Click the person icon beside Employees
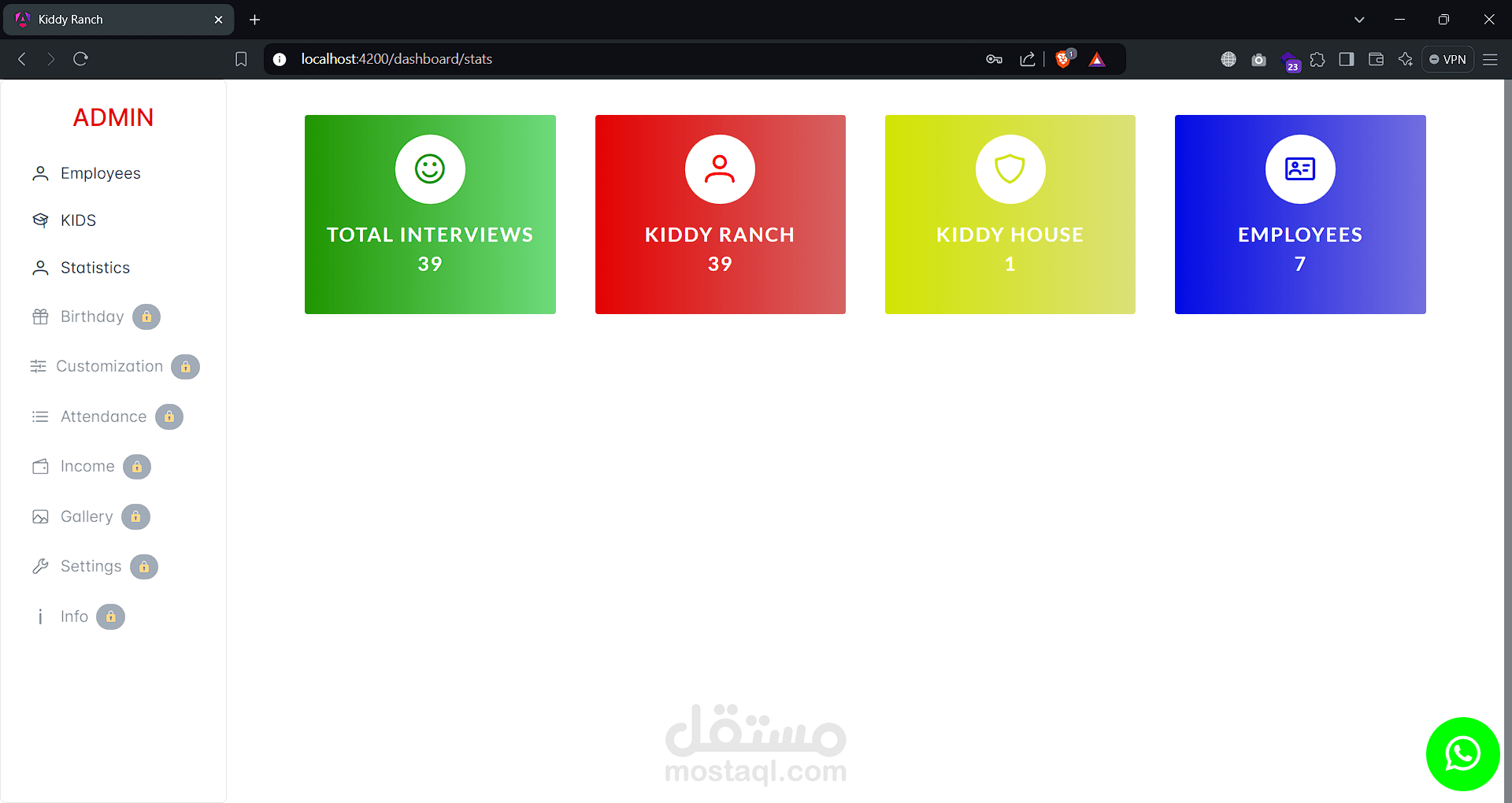 (40, 173)
